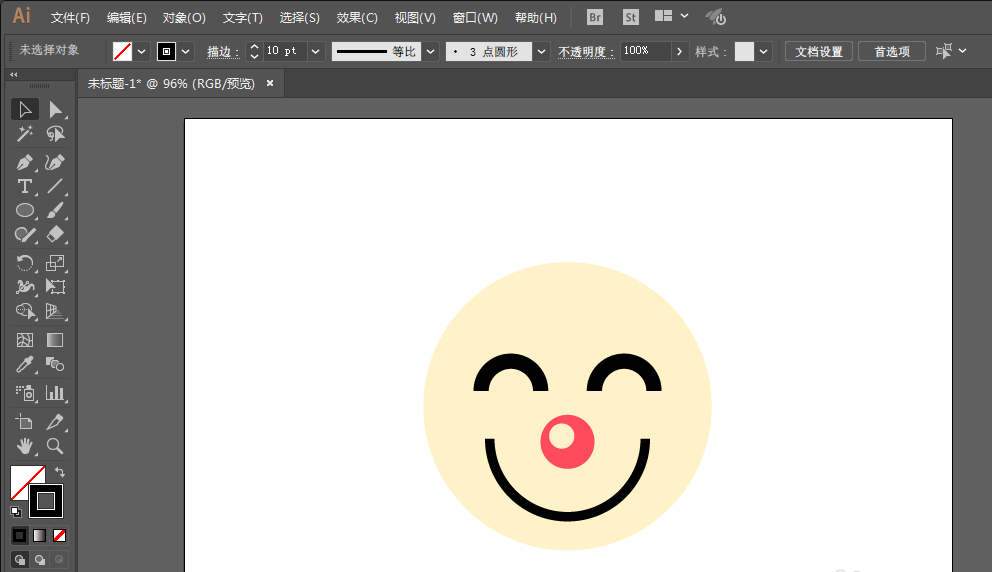Image resolution: width=992 pixels, height=572 pixels.
Task: Activate the Eyedropper tool
Action: click(x=25, y=365)
